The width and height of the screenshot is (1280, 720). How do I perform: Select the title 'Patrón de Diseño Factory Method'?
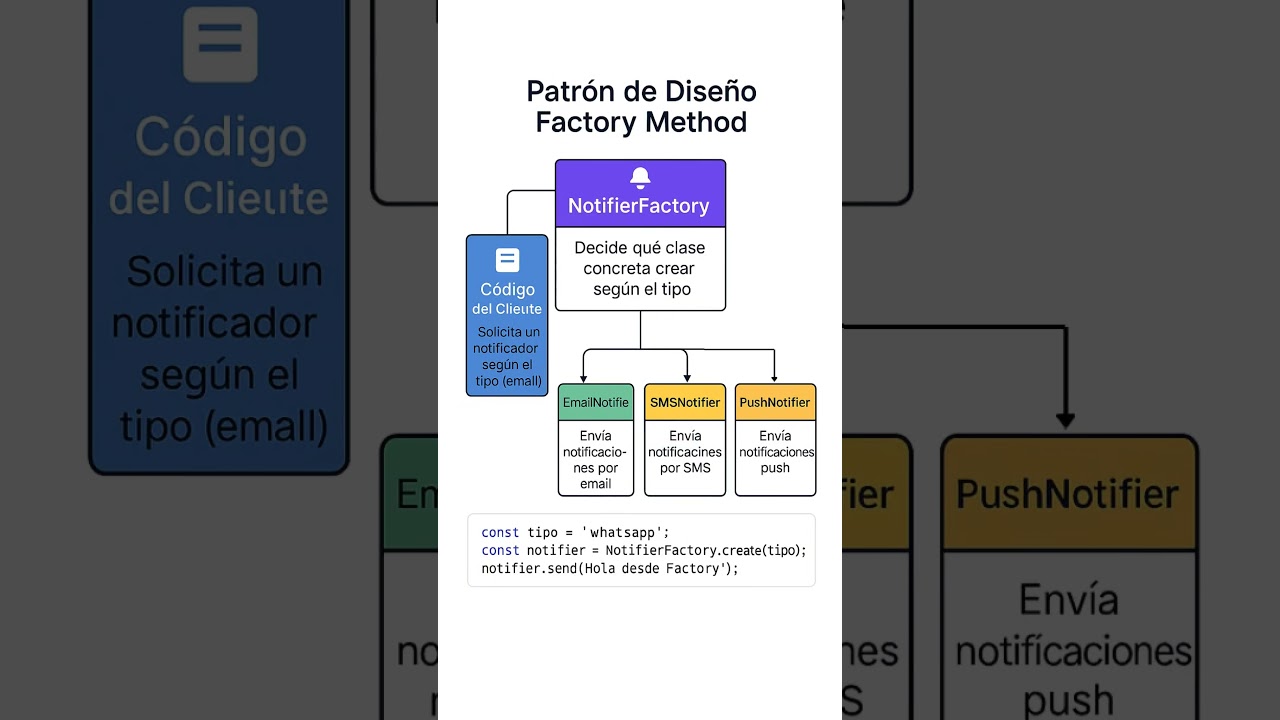pos(641,106)
